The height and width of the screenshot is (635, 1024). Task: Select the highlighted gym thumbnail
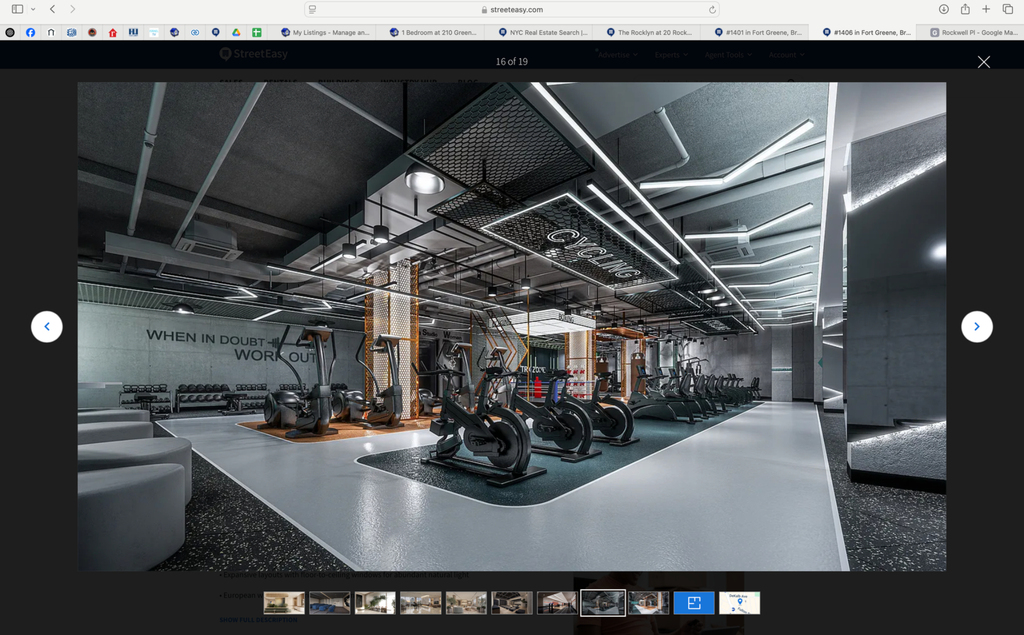[603, 602]
